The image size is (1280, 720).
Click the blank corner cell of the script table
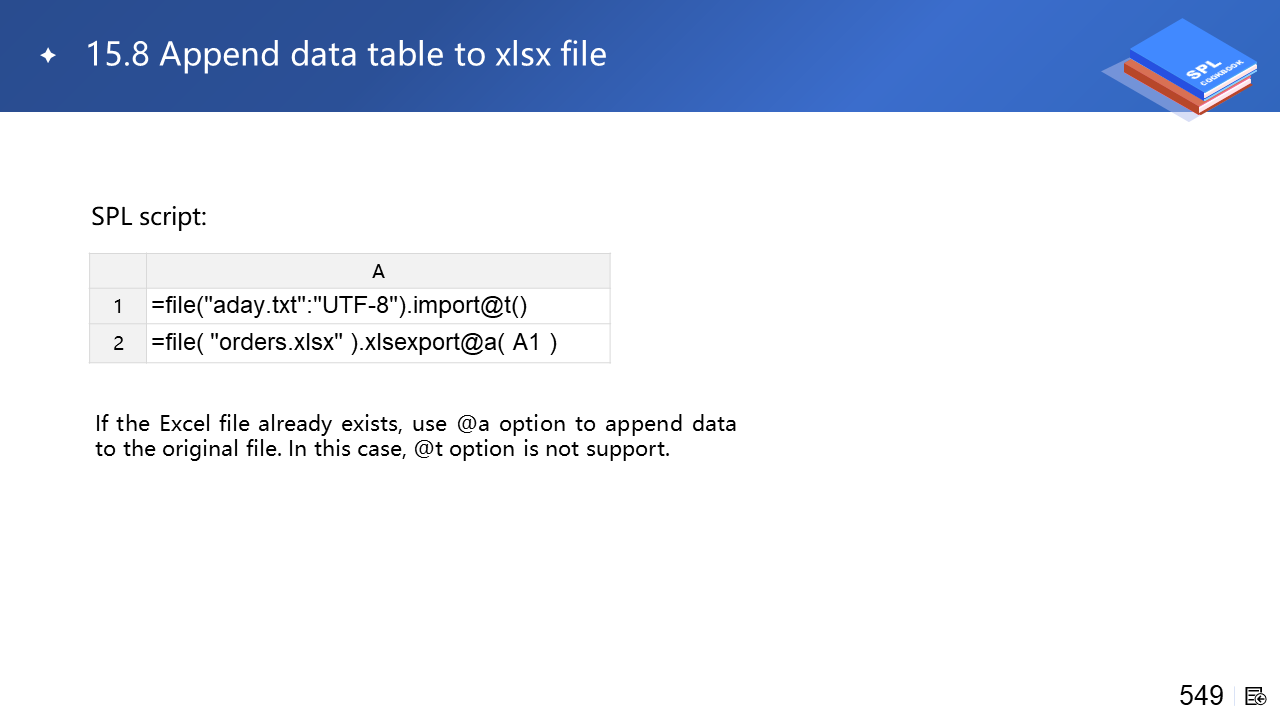(x=118, y=271)
